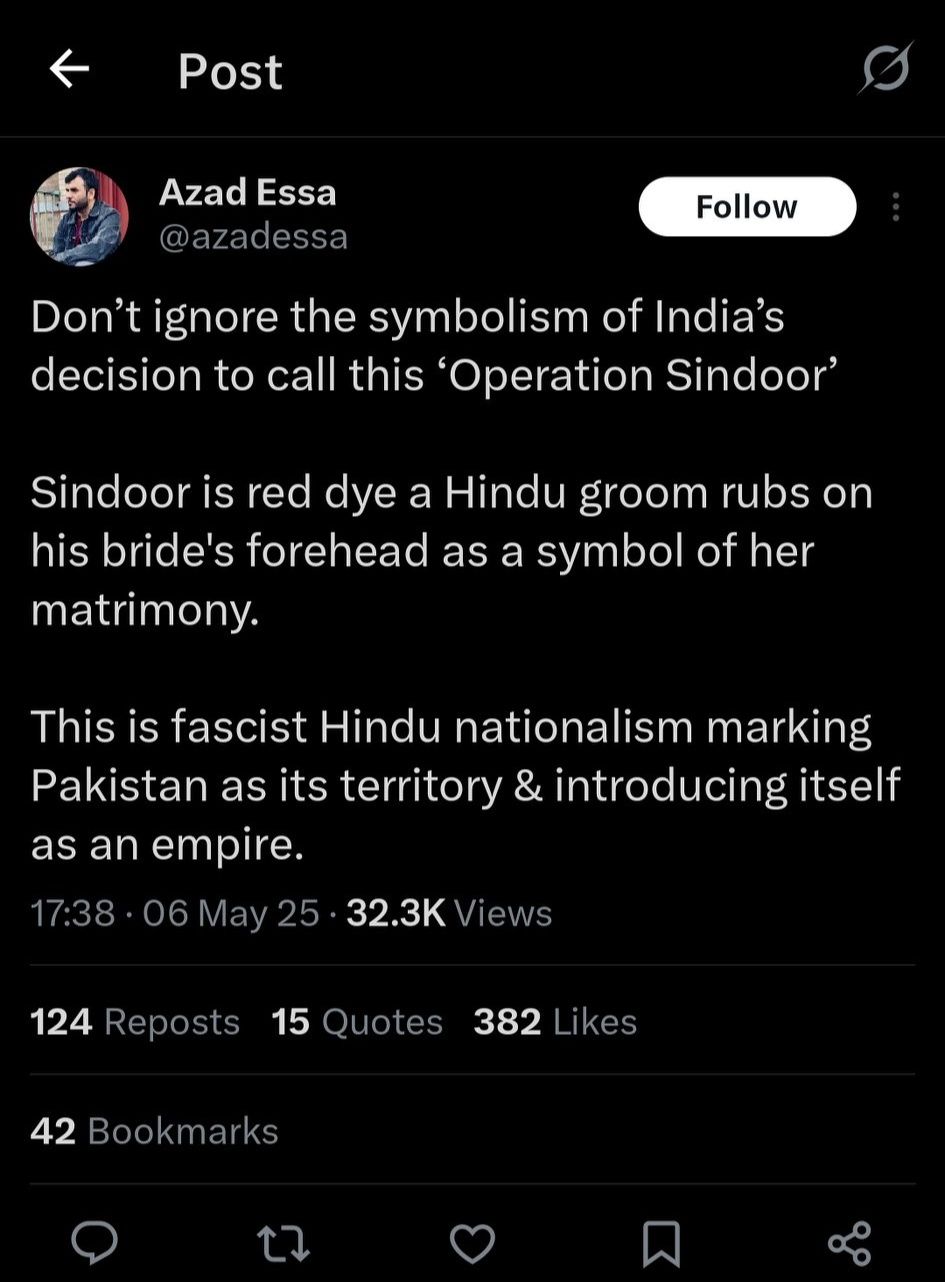
Task: Tap the Post header title
Action: [x=230, y=72]
